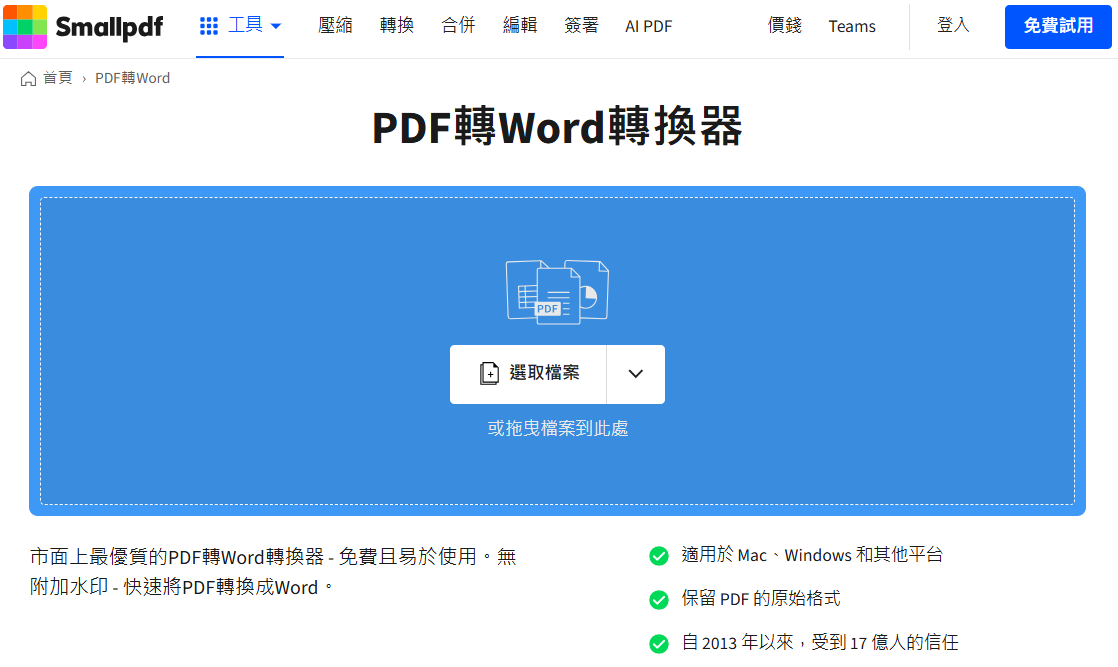1118x667 pixels.
Task: Click the PDF documents illustration in upload area
Action: pyautogui.click(x=557, y=291)
